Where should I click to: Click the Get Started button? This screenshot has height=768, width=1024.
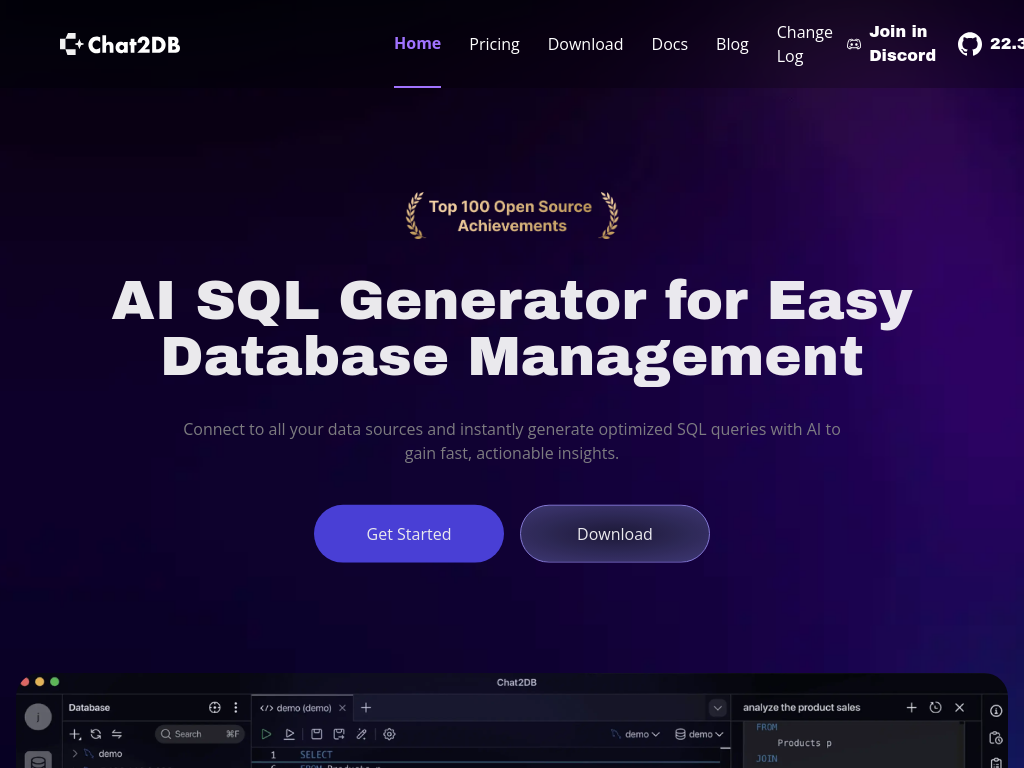tap(408, 534)
